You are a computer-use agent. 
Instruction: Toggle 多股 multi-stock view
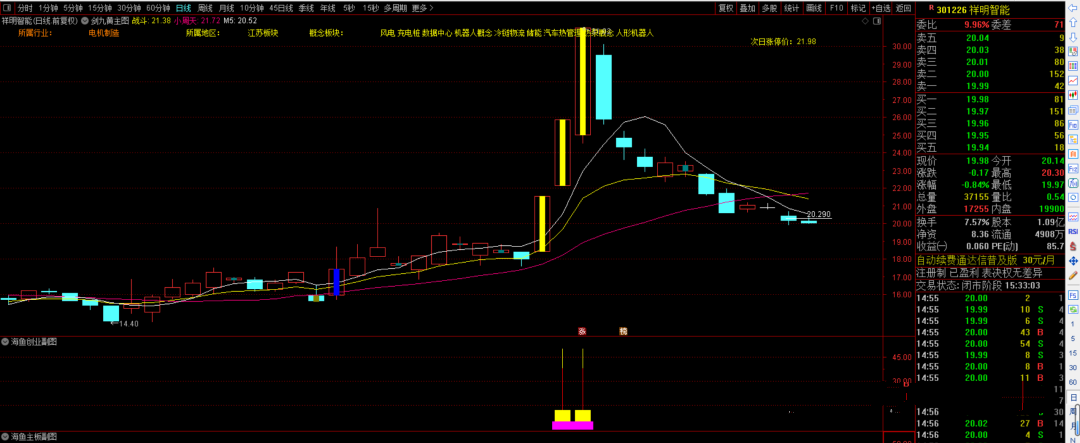(x=769, y=8)
